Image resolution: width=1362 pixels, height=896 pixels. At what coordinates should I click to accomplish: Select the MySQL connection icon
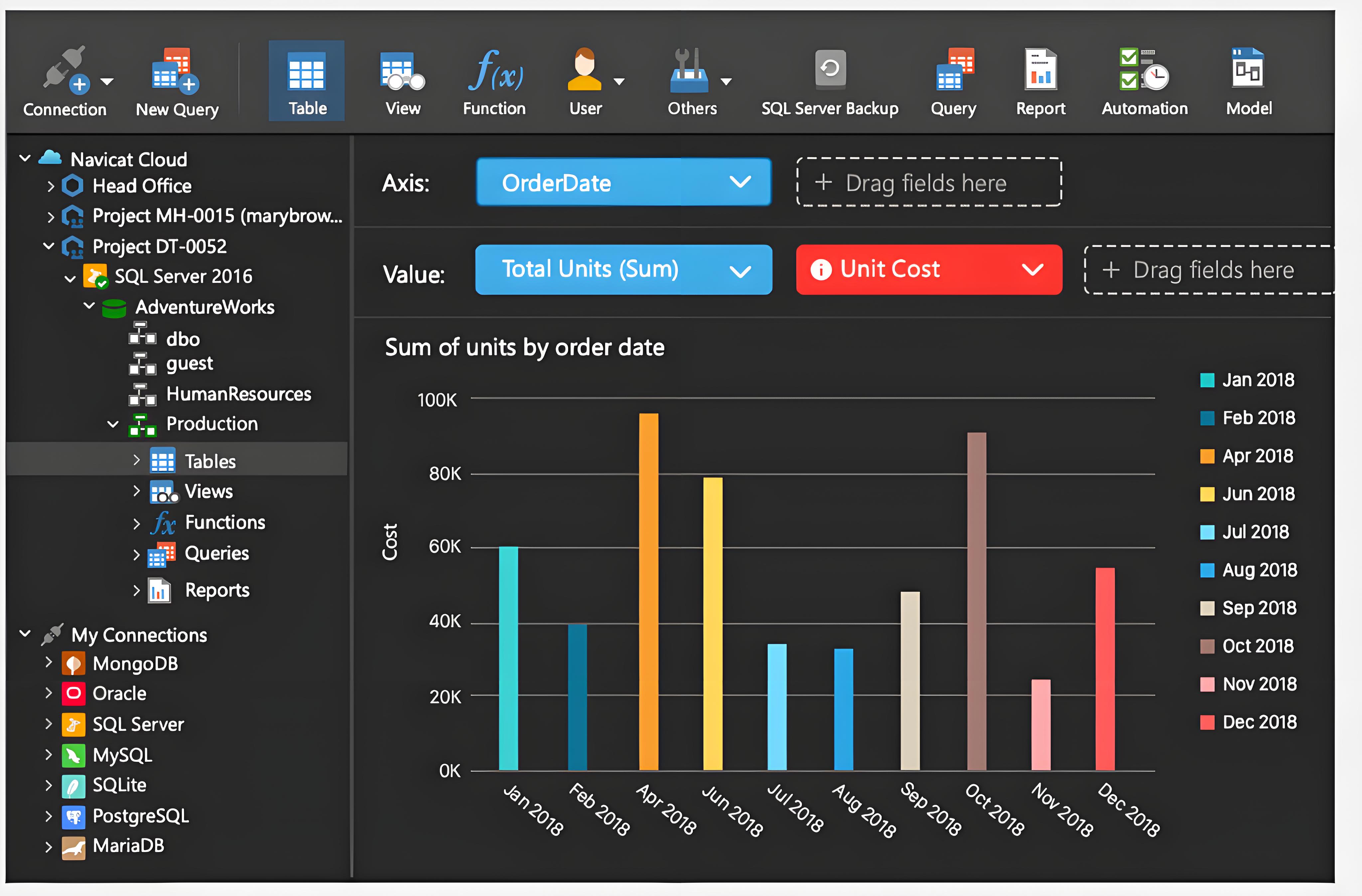coord(73,755)
